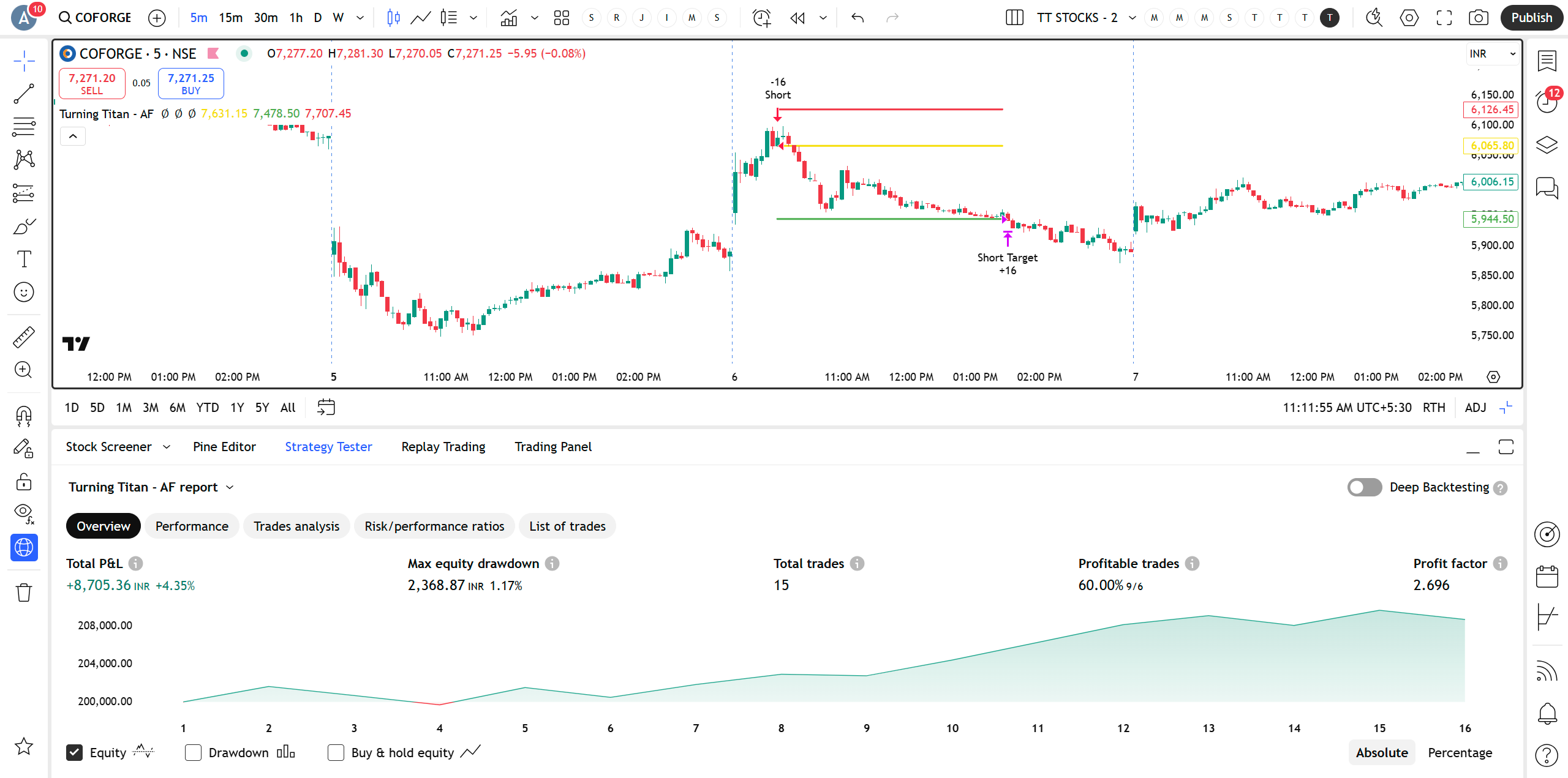Screen dimensions: 1568x778
Task: Open quick search lightning icon
Action: tap(1374, 18)
